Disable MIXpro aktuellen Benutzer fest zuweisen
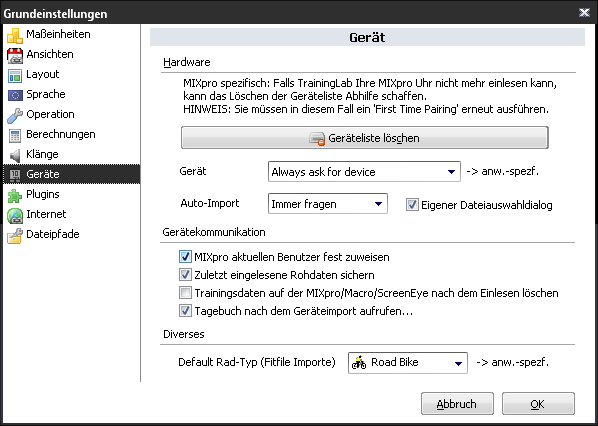 pyautogui.click(x=185, y=257)
